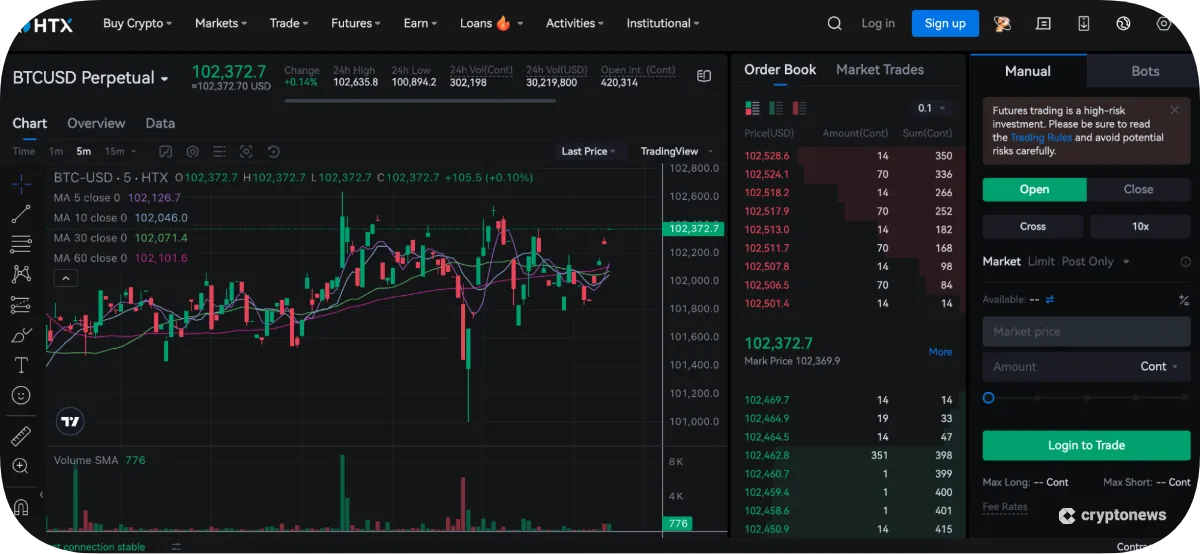Toggle the magnet snap mode
The height and width of the screenshot is (554, 1200).
[21, 507]
